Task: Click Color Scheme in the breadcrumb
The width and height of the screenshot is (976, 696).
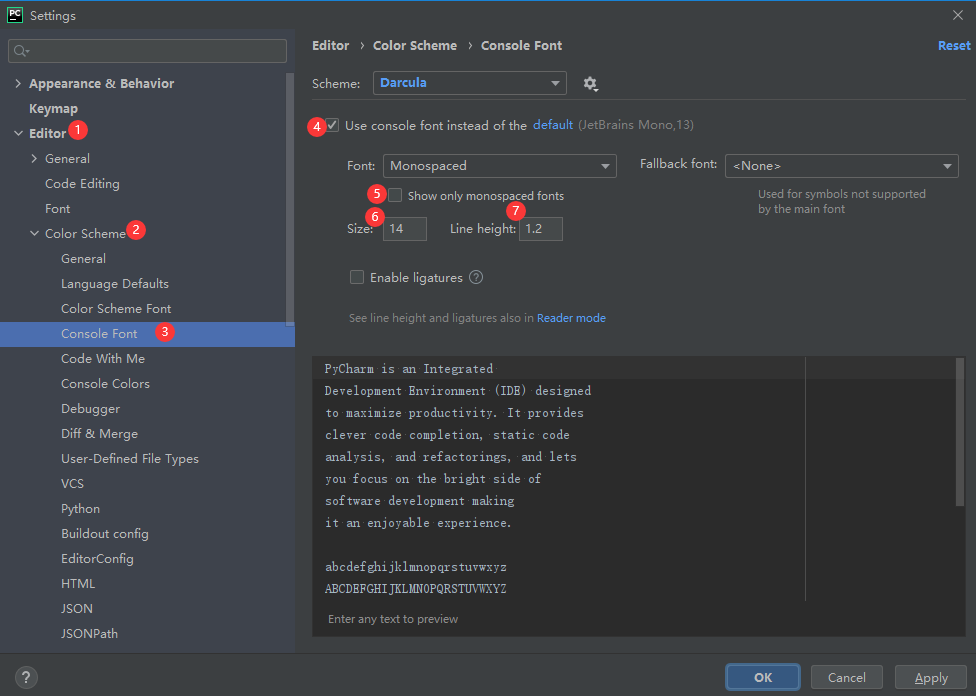Action: pos(415,45)
